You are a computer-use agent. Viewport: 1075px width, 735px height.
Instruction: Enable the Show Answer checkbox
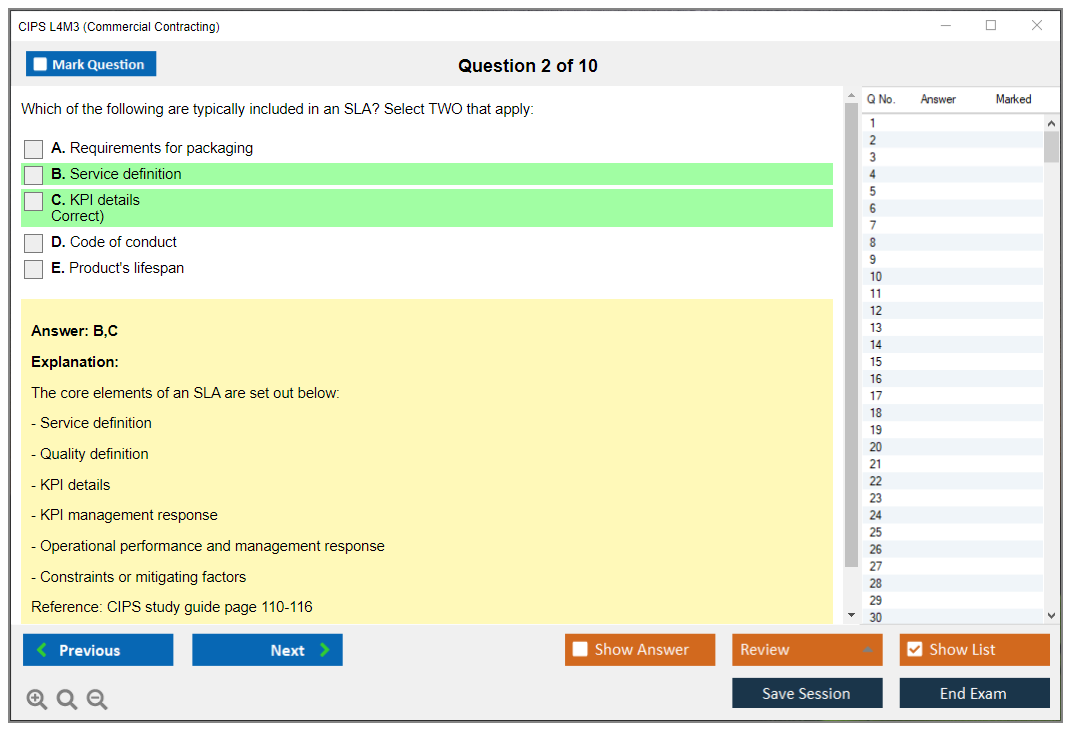click(580, 650)
